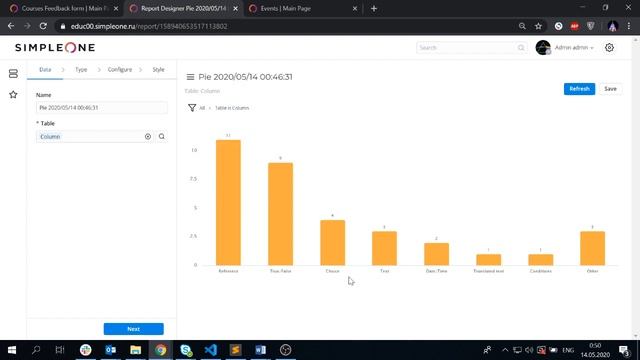This screenshot has width=640, height=360.
Task: Switch to Courses Feedback form browser tab
Action: pyautogui.click(x=64, y=8)
